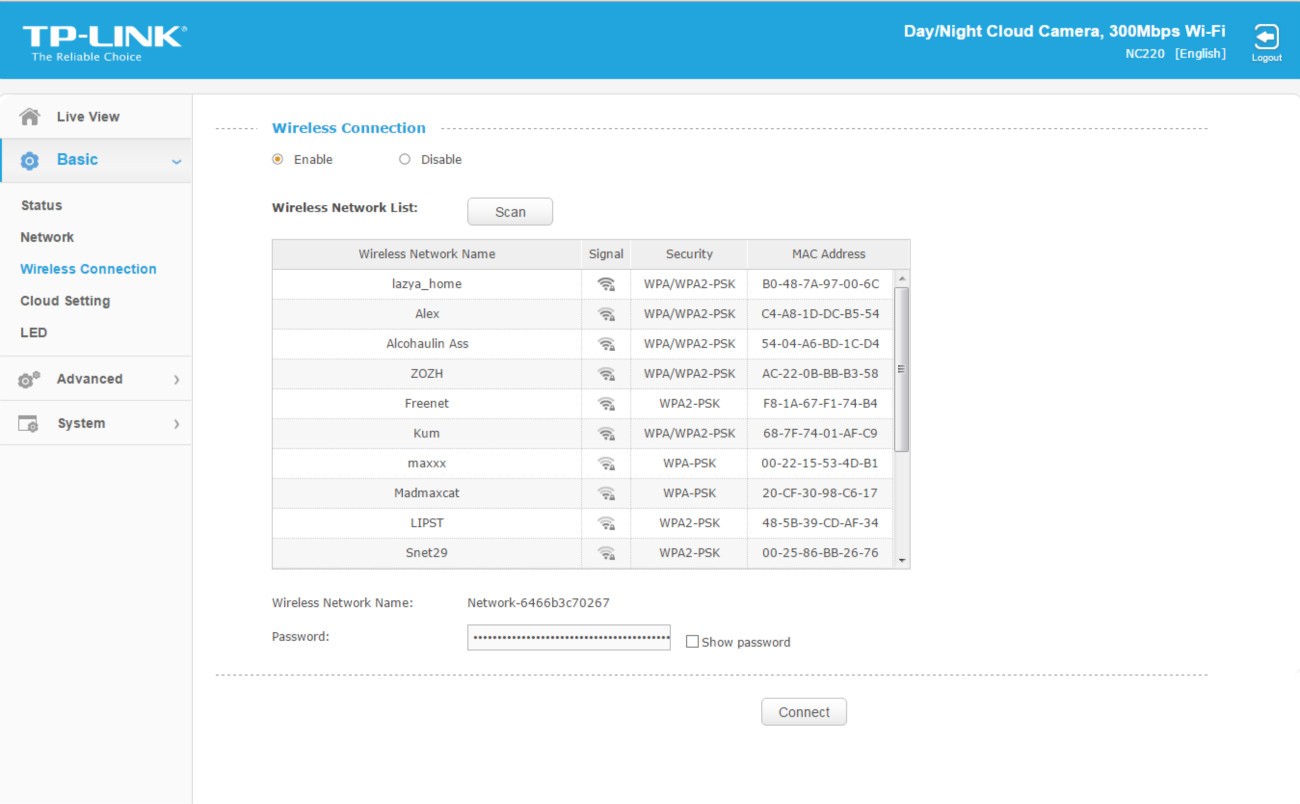Select the Disable radio button
The image size is (1300, 804).
point(405,159)
